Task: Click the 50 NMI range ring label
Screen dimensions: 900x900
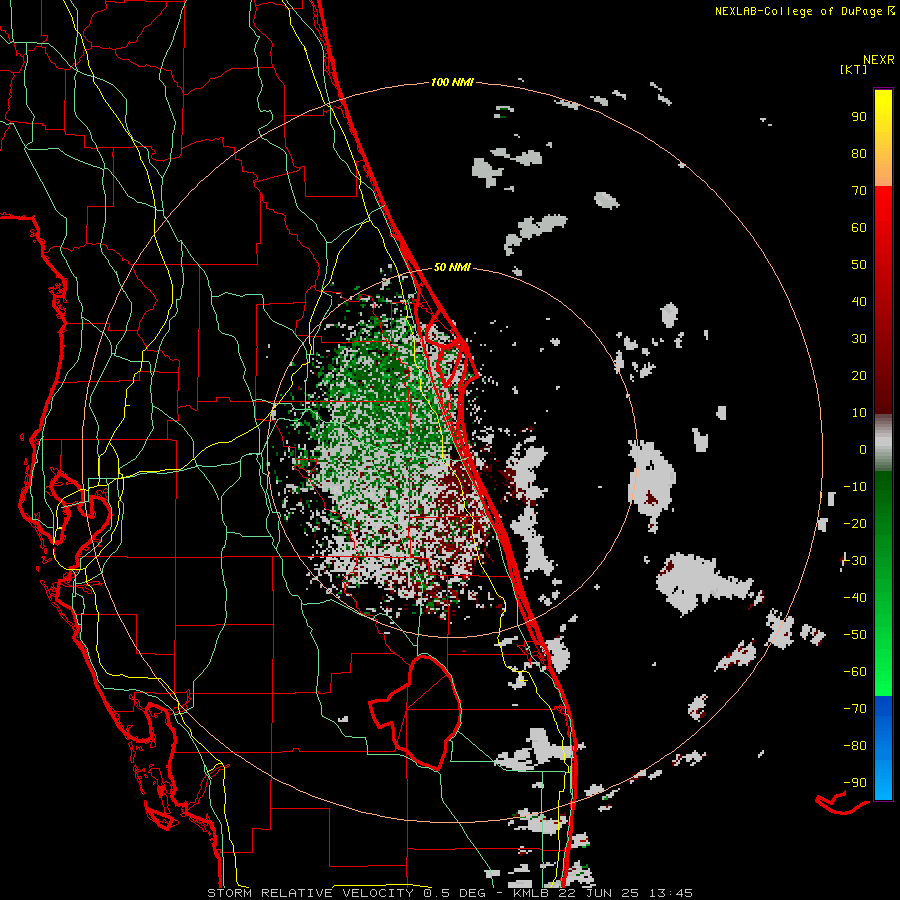Action: pos(452,267)
